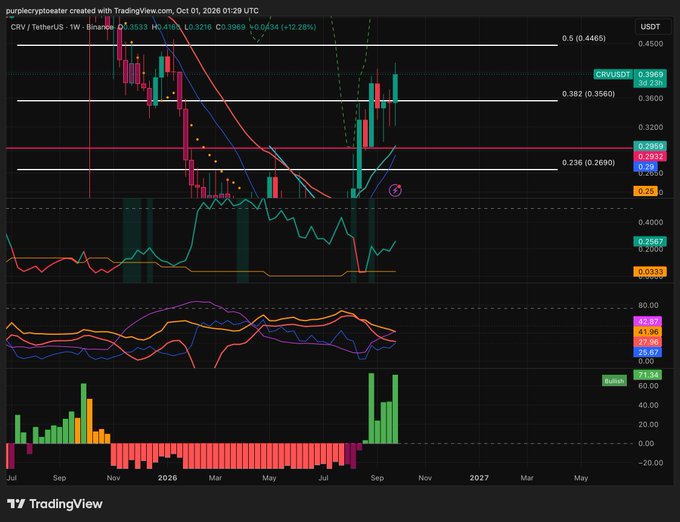This screenshot has height=522, width=680.
Task: Click the orange 0.25 price tag
Action: click(x=646, y=191)
